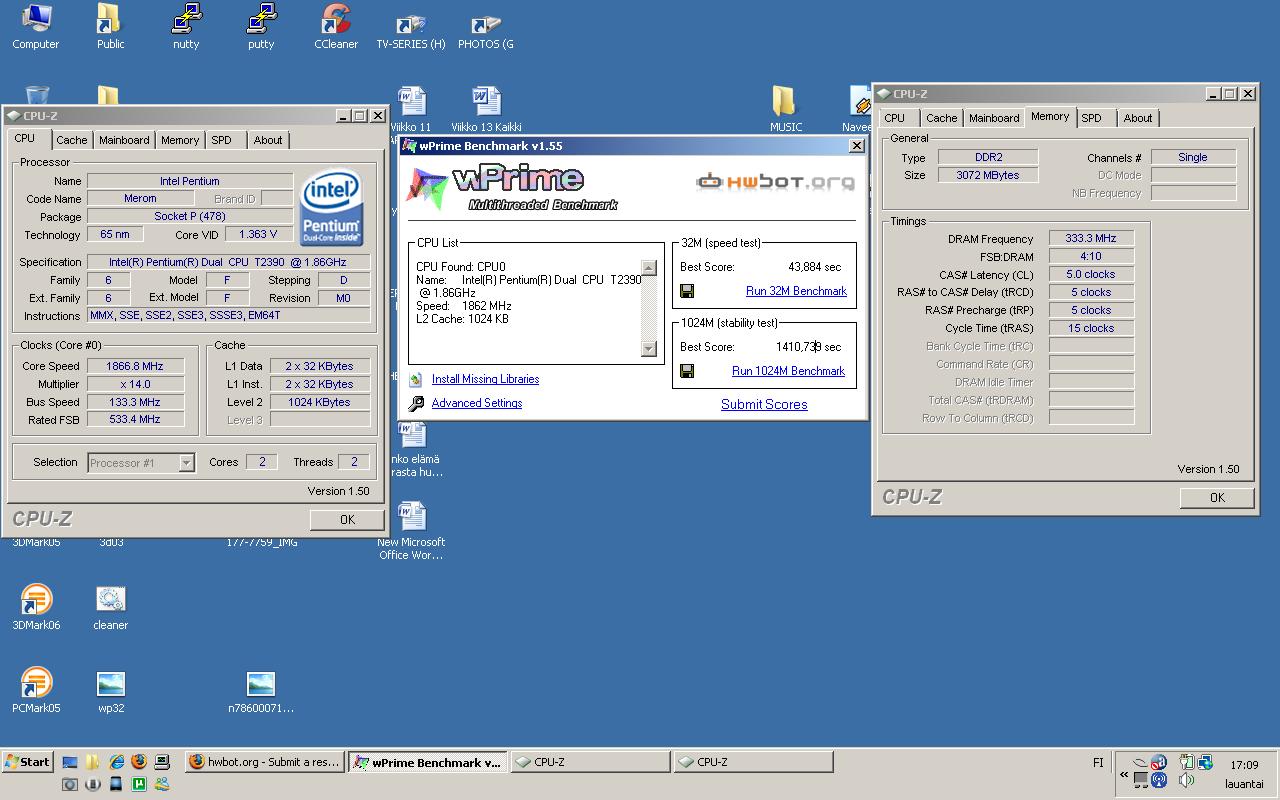Close the wPrime Benchmark window

[x=857, y=146]
